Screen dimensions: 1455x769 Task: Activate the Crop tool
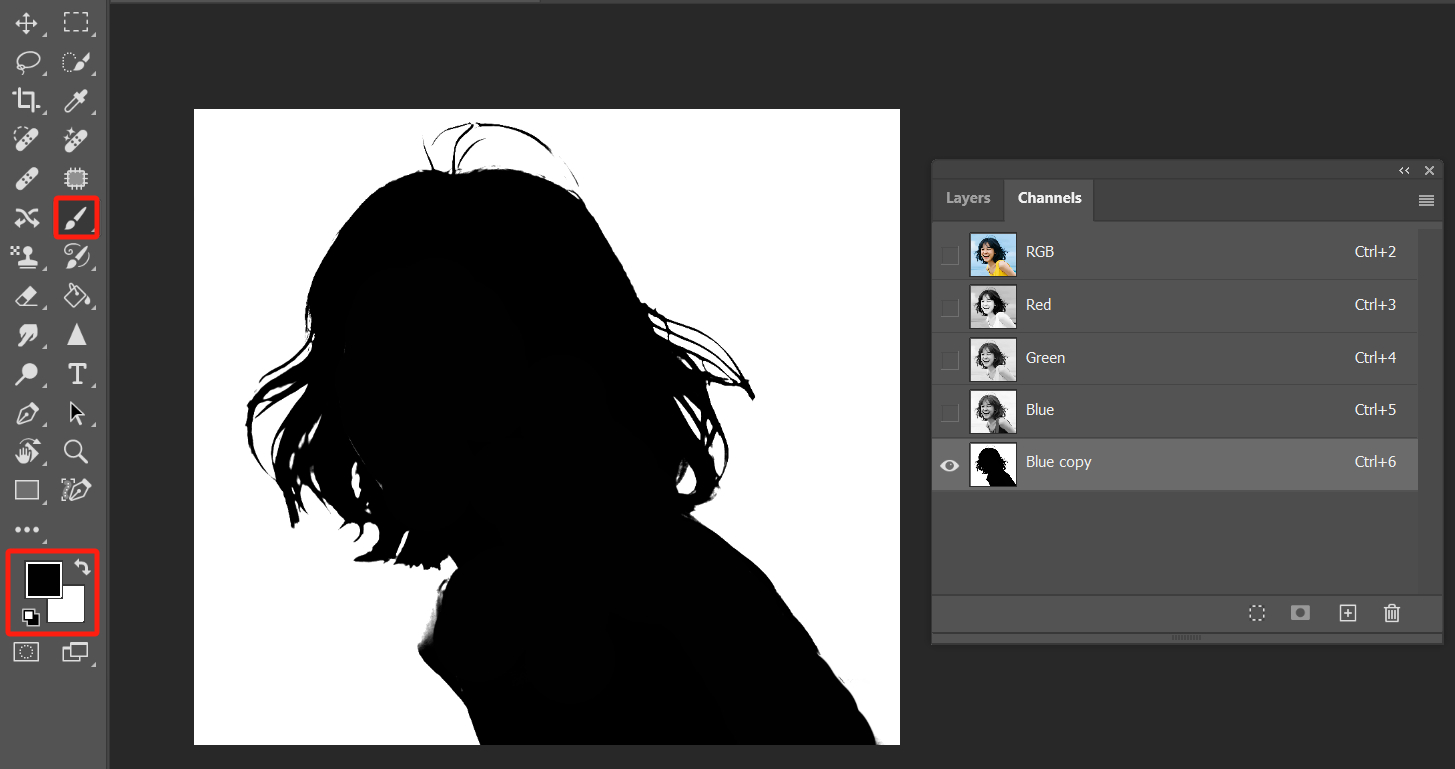[x=27, y=100]
